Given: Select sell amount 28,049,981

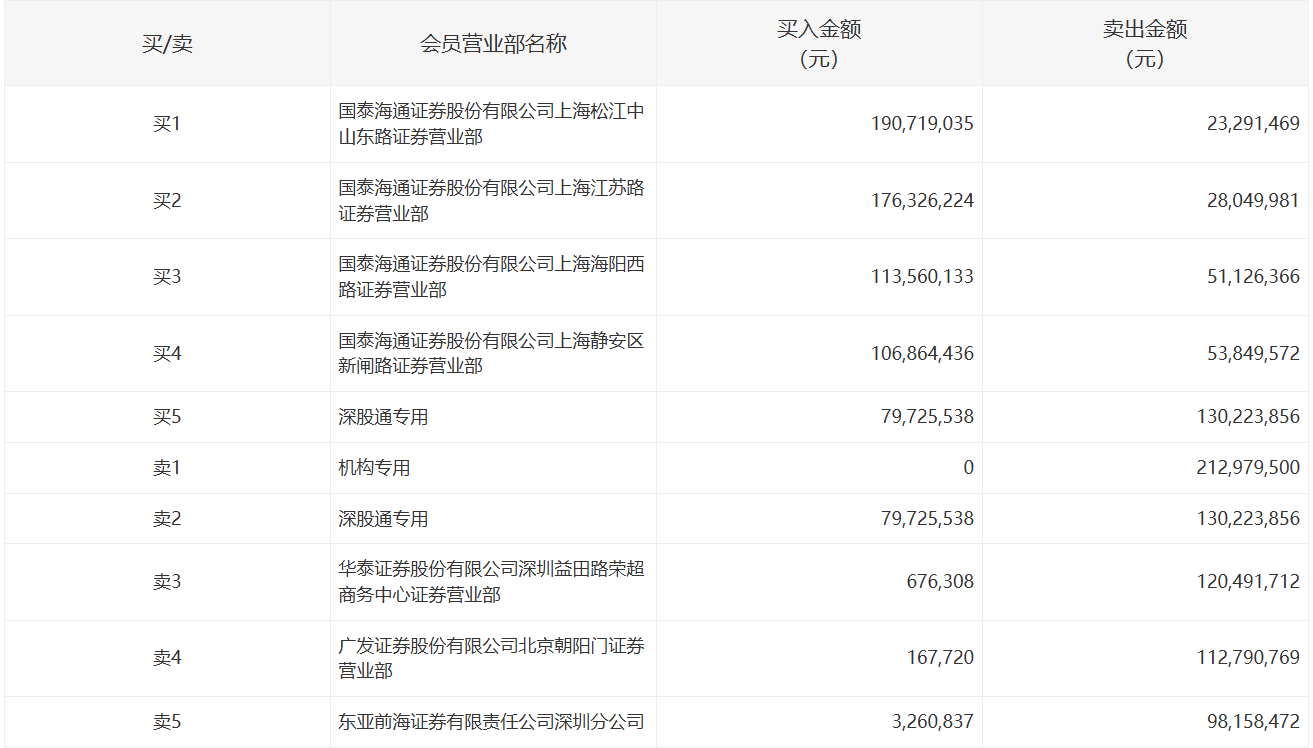Looking at the screenshot, I should tap(1253, 201).
